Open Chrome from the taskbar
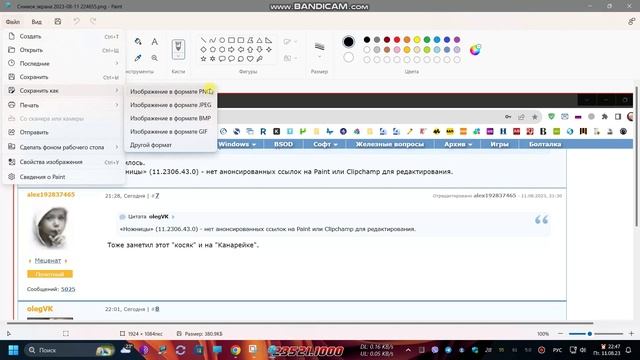 pos(235,350)
